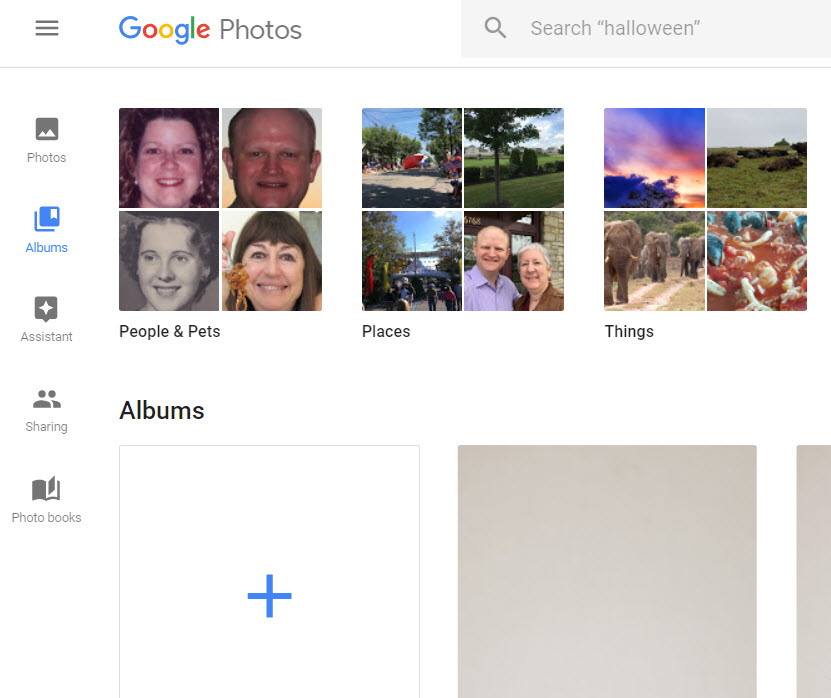
Task: Open the elephants photo thumbnail
Action: click(654, 261)
